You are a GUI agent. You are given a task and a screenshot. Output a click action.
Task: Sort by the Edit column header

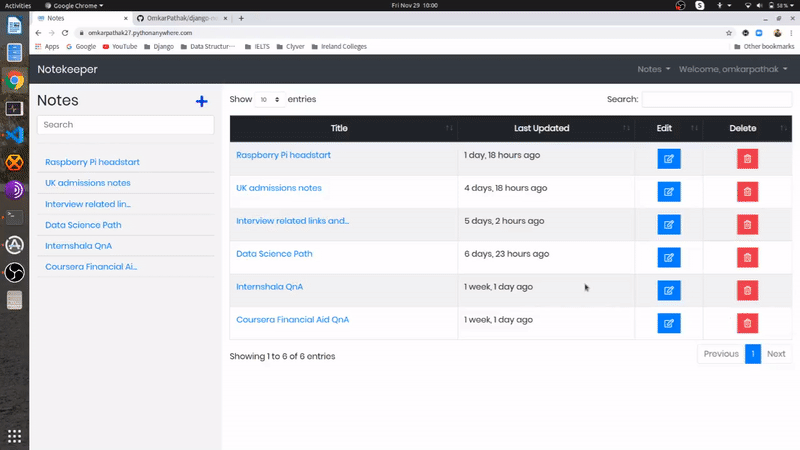click(668, 129)
